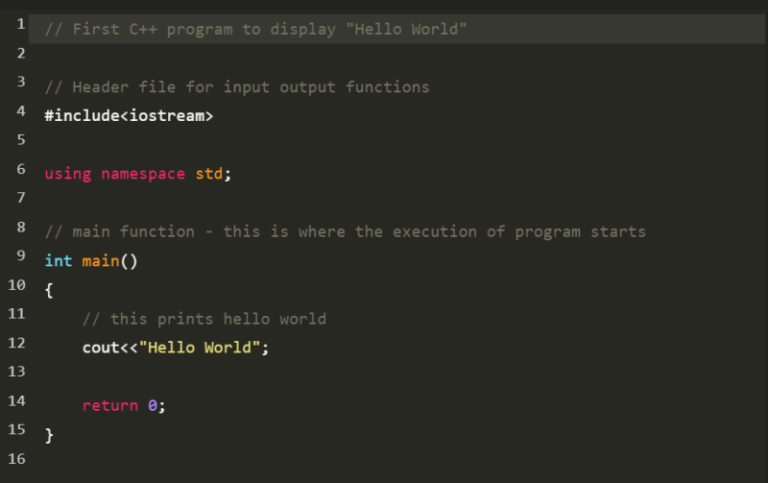Click line number 1 in the gutter
The width and height of the screenshot is (768, 483).
[20, 25]
